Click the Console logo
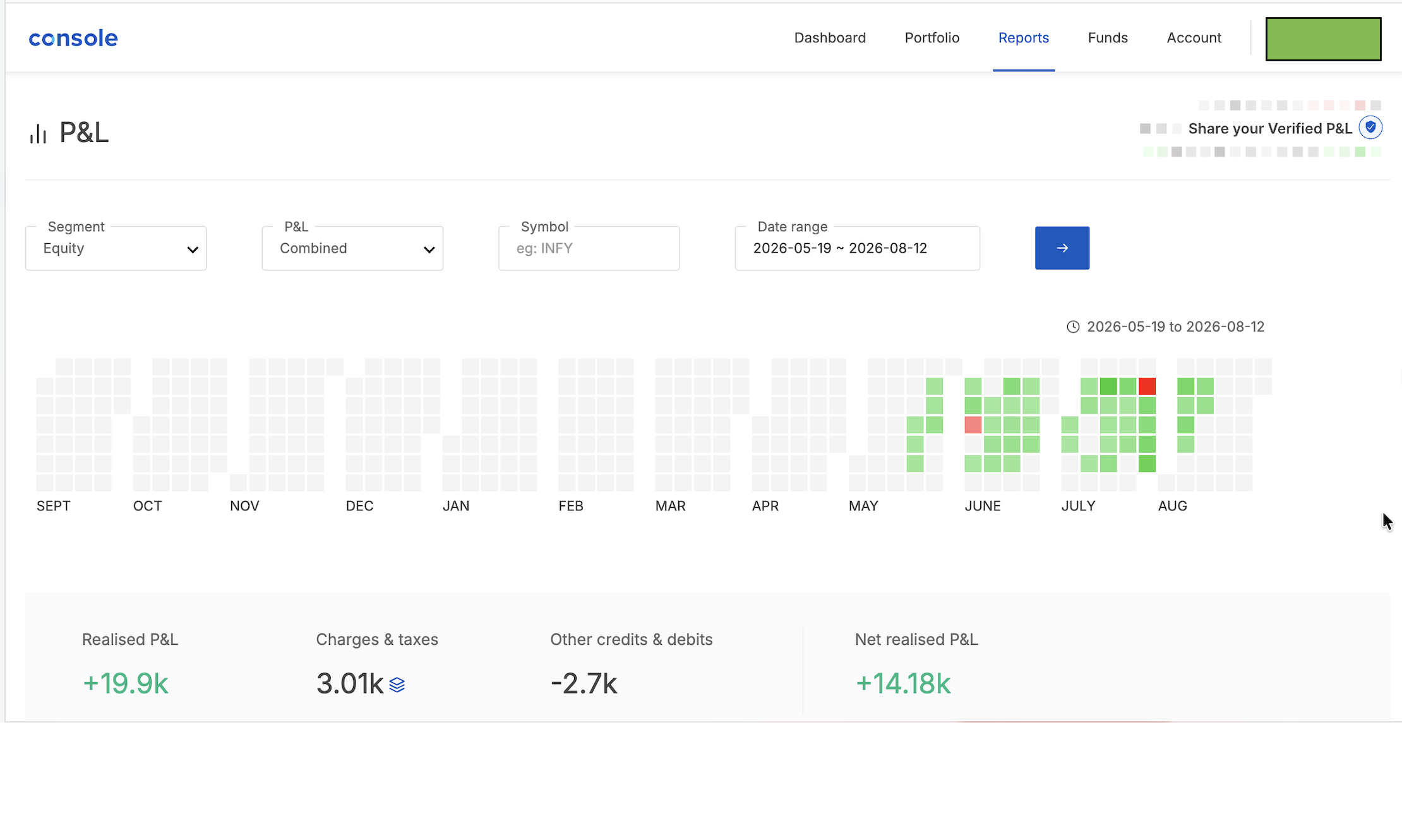This screenshot has height=840, width=1402. (x=73, y=38)
